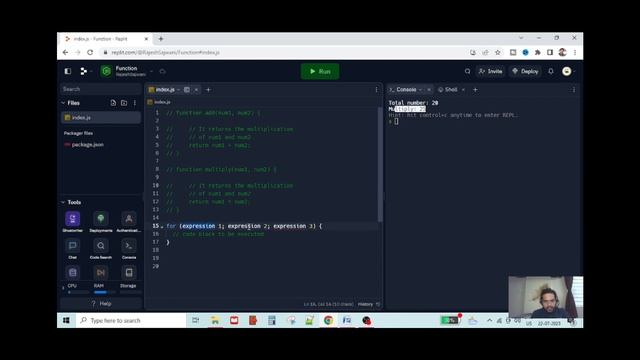Collapse the Tools section
640x360 pixels.
(63, 202)
